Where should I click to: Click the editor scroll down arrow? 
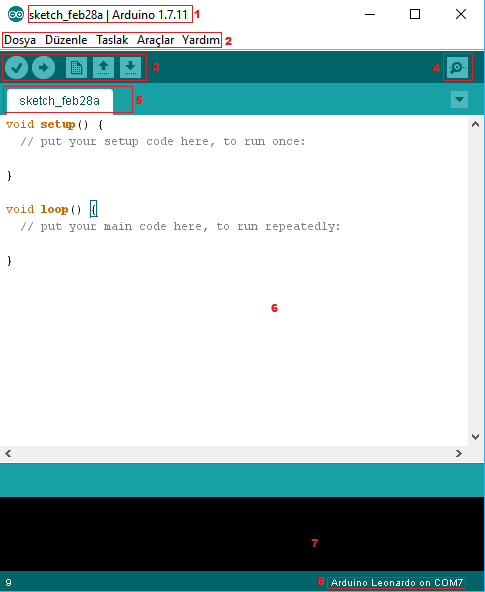476,437
